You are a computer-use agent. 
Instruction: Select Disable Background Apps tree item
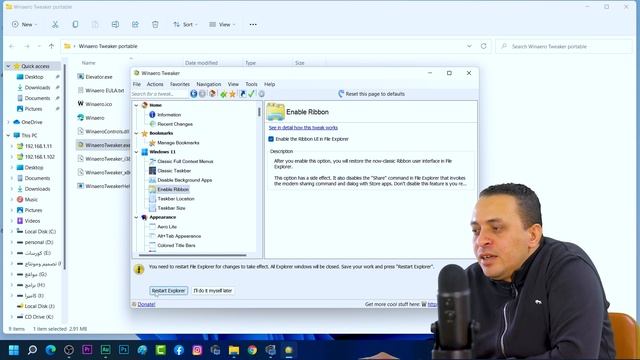point(184,180)
